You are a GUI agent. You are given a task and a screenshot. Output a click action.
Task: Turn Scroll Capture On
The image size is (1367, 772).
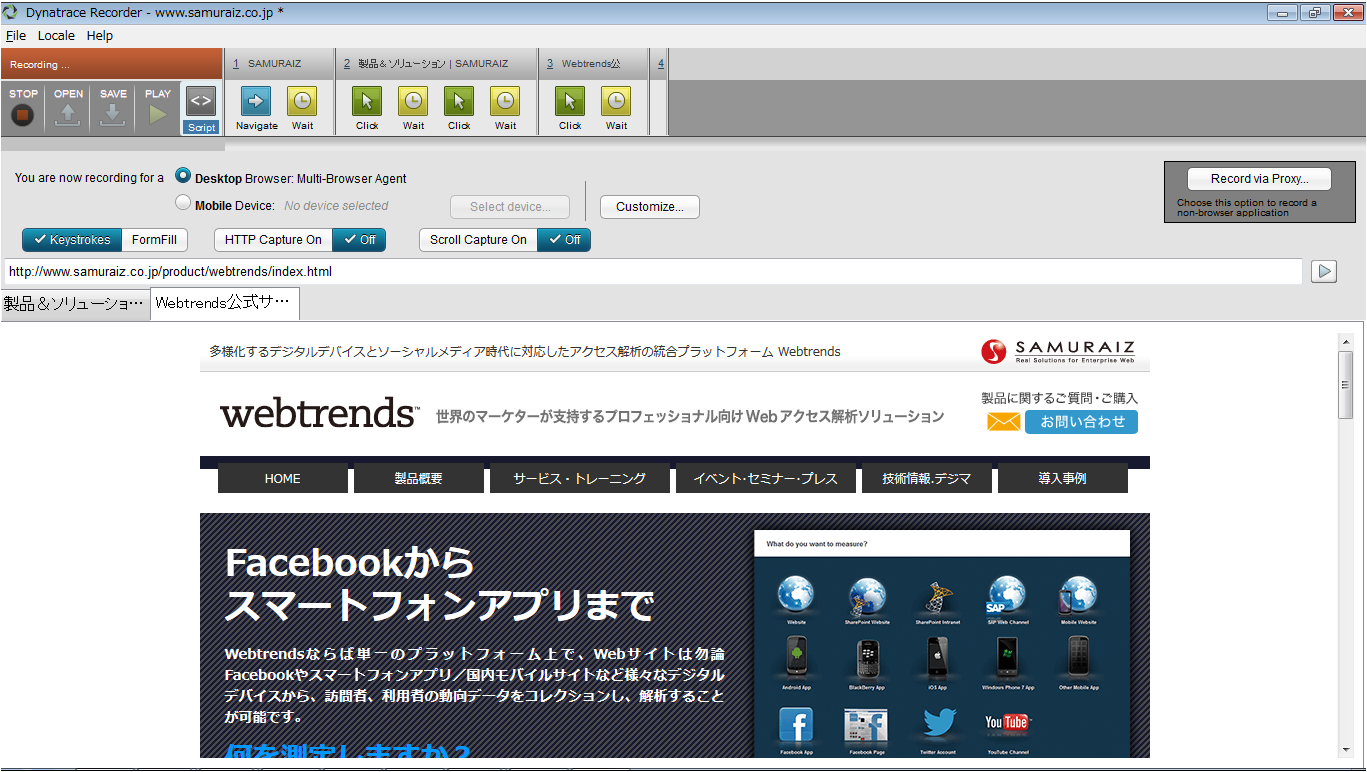[x=478, y=240]
